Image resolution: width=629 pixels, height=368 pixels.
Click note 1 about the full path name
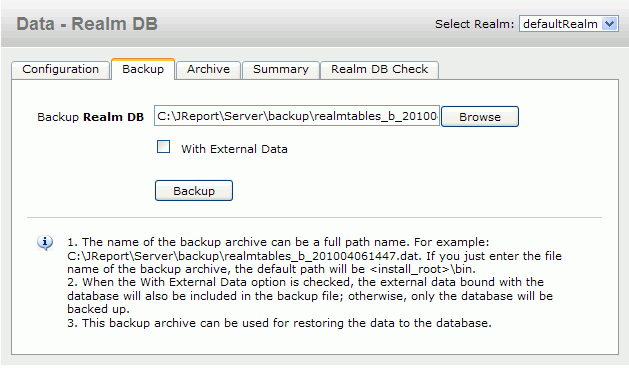(x=314, y=256)
